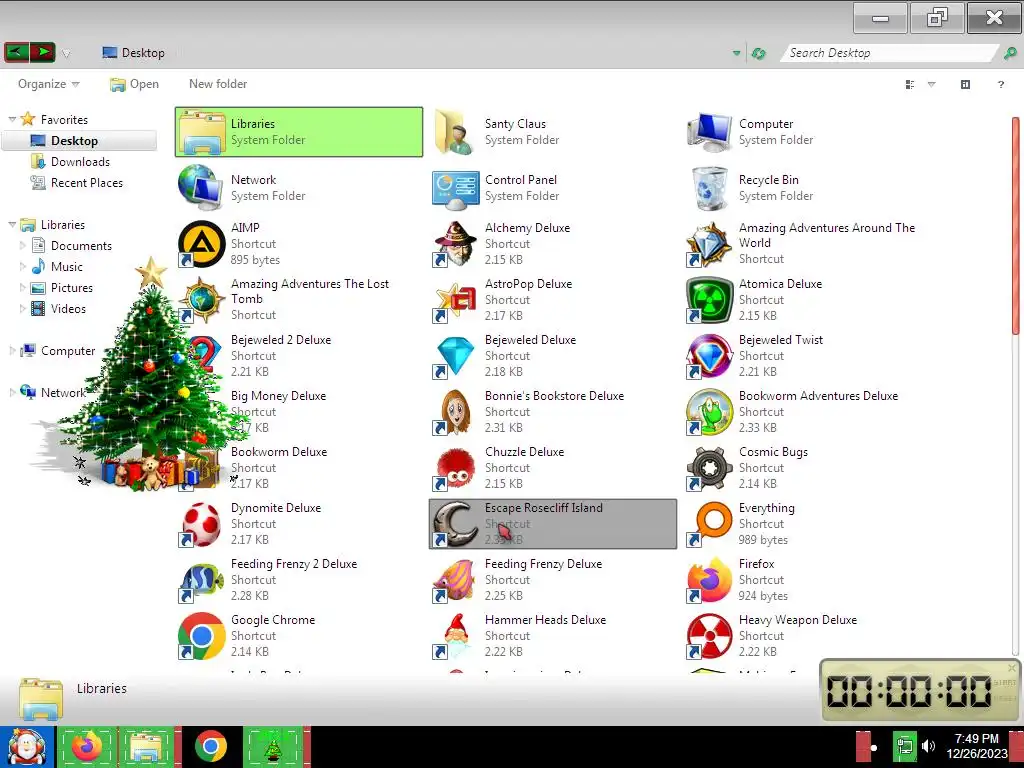Select the Everything search shortcut icon

pyautogui.click(x=709, y=524)
